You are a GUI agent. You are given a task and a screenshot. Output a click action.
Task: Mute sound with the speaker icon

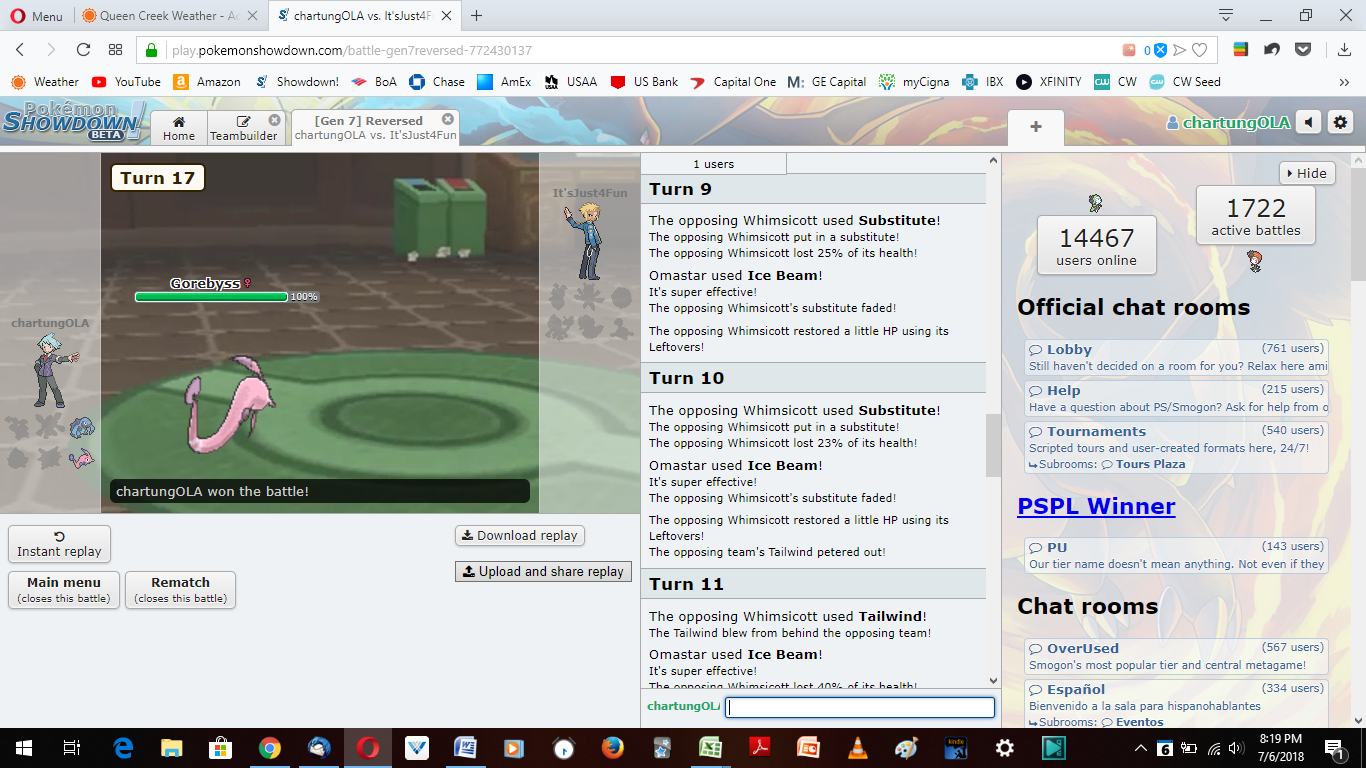pyautogui.click(x=1308, y=123)
